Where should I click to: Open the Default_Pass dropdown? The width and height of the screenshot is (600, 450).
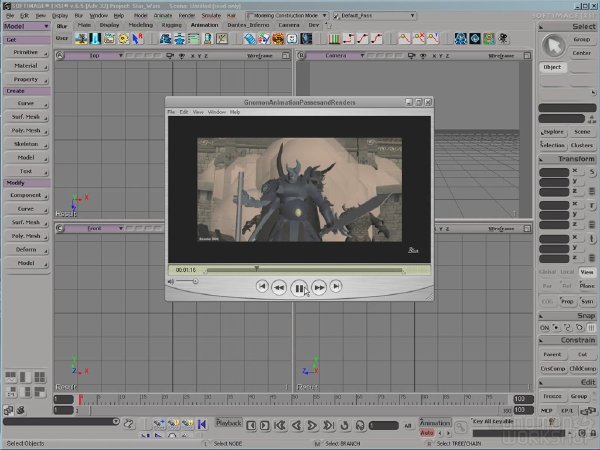(x=375, y=16)
